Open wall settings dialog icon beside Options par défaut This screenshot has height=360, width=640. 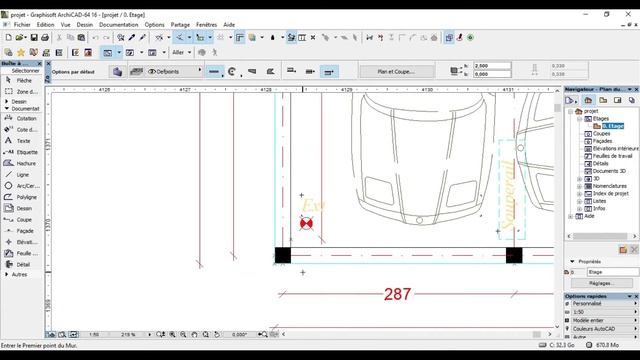(x=118, y=72)
